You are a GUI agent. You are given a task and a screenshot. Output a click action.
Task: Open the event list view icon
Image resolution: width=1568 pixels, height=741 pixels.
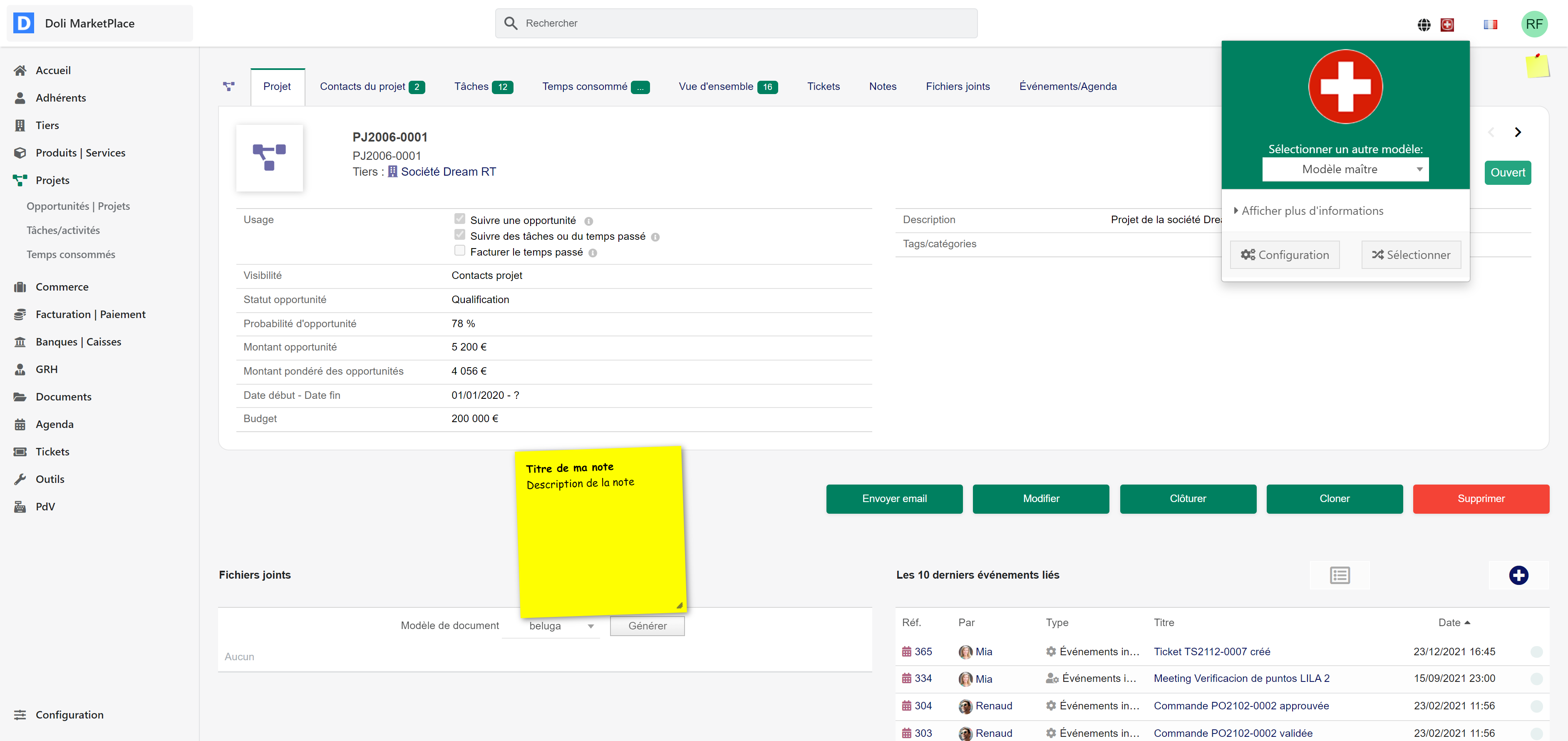pyautogui.click(x=1340, y=575)
